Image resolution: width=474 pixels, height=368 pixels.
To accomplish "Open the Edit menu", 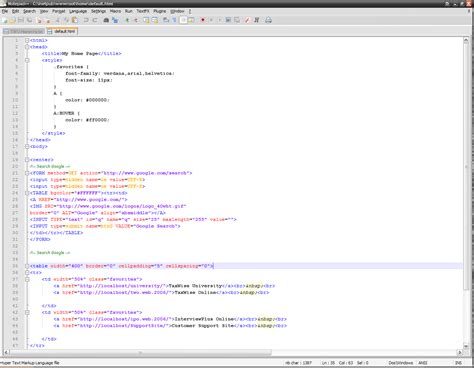I will [15, 11].
